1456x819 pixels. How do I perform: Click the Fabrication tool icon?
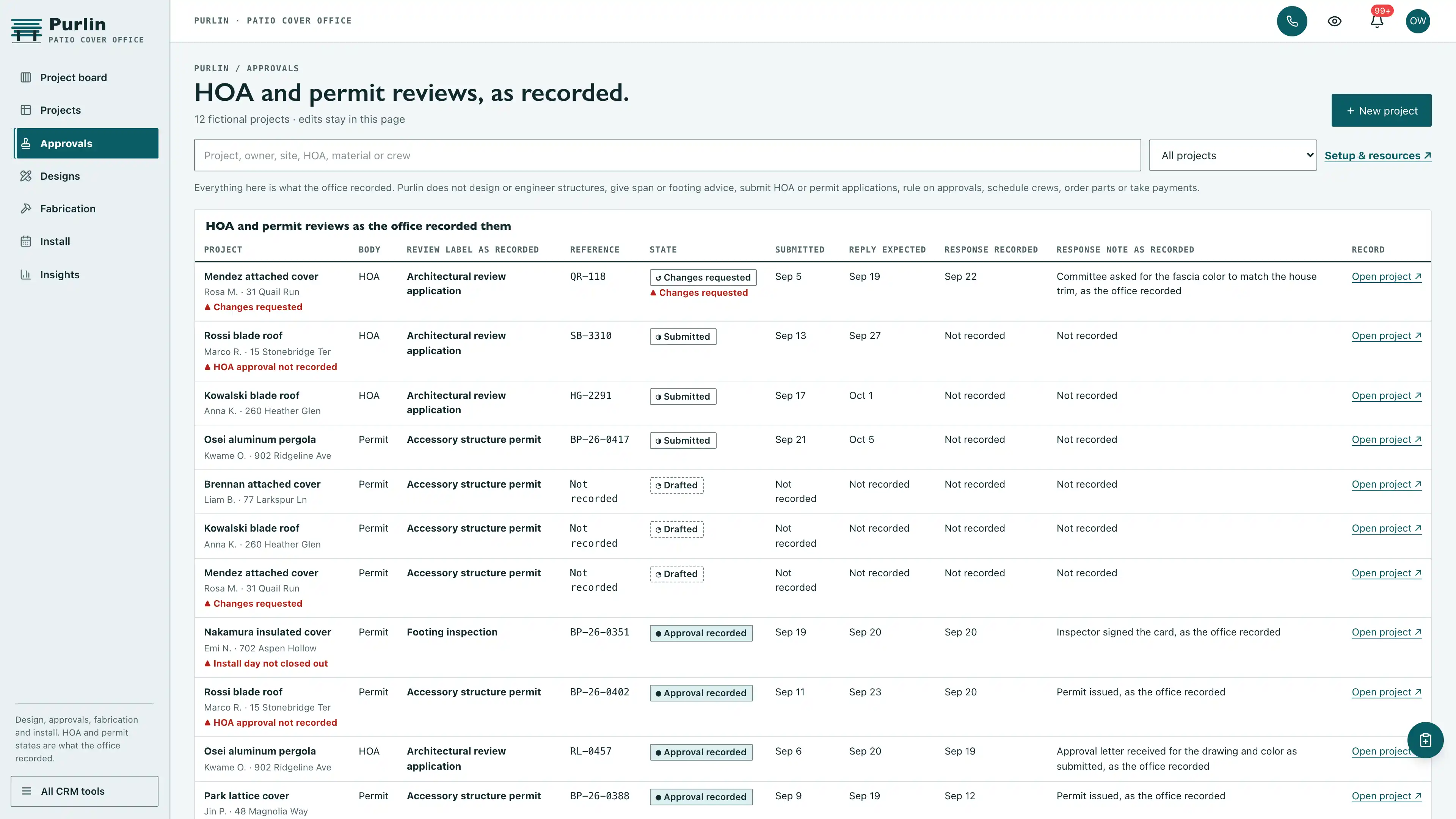[x=26, y=209]
